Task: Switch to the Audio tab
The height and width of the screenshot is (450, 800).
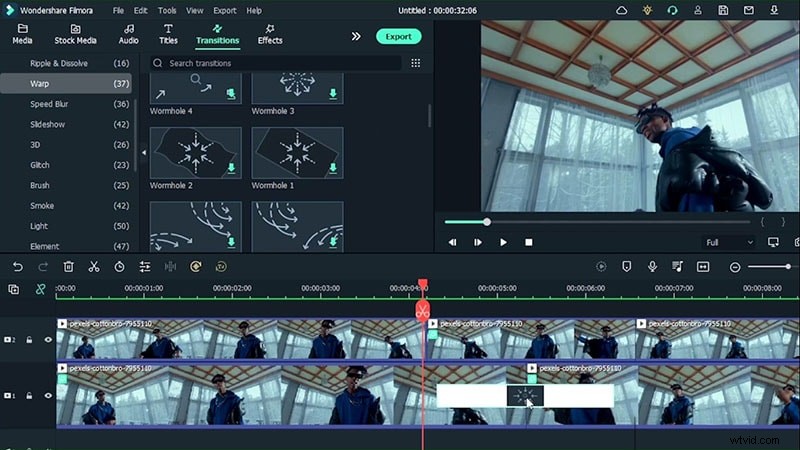Action: (x=129, y=34)
